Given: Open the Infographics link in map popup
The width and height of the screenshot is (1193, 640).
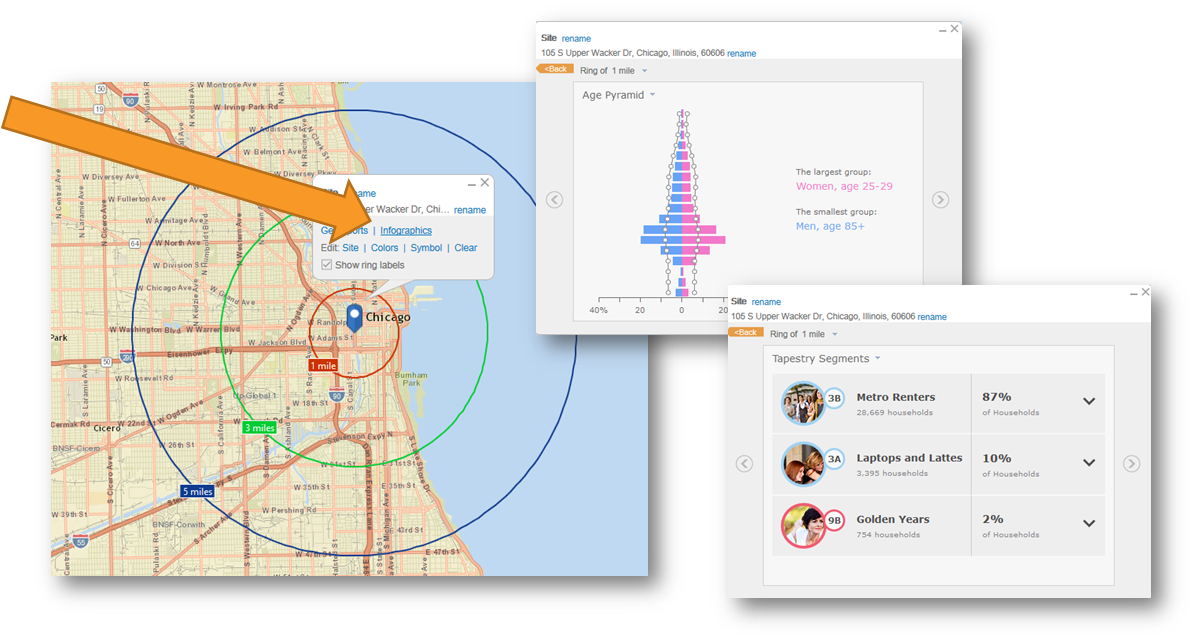Looking at the screenshot, I should tap(406, 231).
